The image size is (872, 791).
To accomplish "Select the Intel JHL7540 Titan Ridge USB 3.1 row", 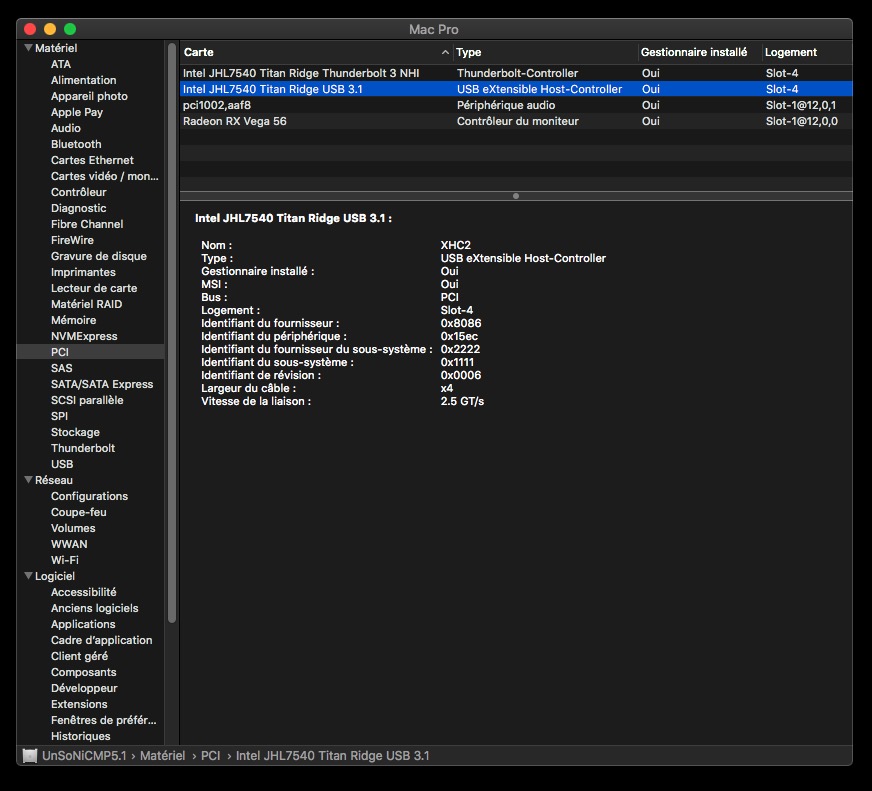I will [516, 89].
